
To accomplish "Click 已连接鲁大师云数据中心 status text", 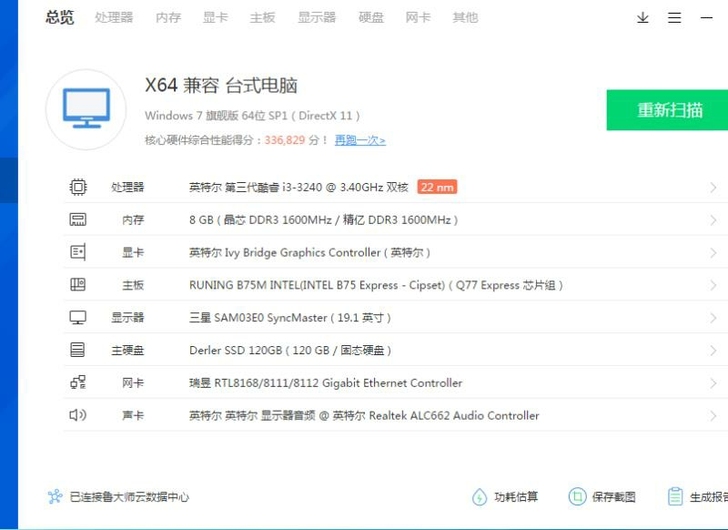I will 130,497.
